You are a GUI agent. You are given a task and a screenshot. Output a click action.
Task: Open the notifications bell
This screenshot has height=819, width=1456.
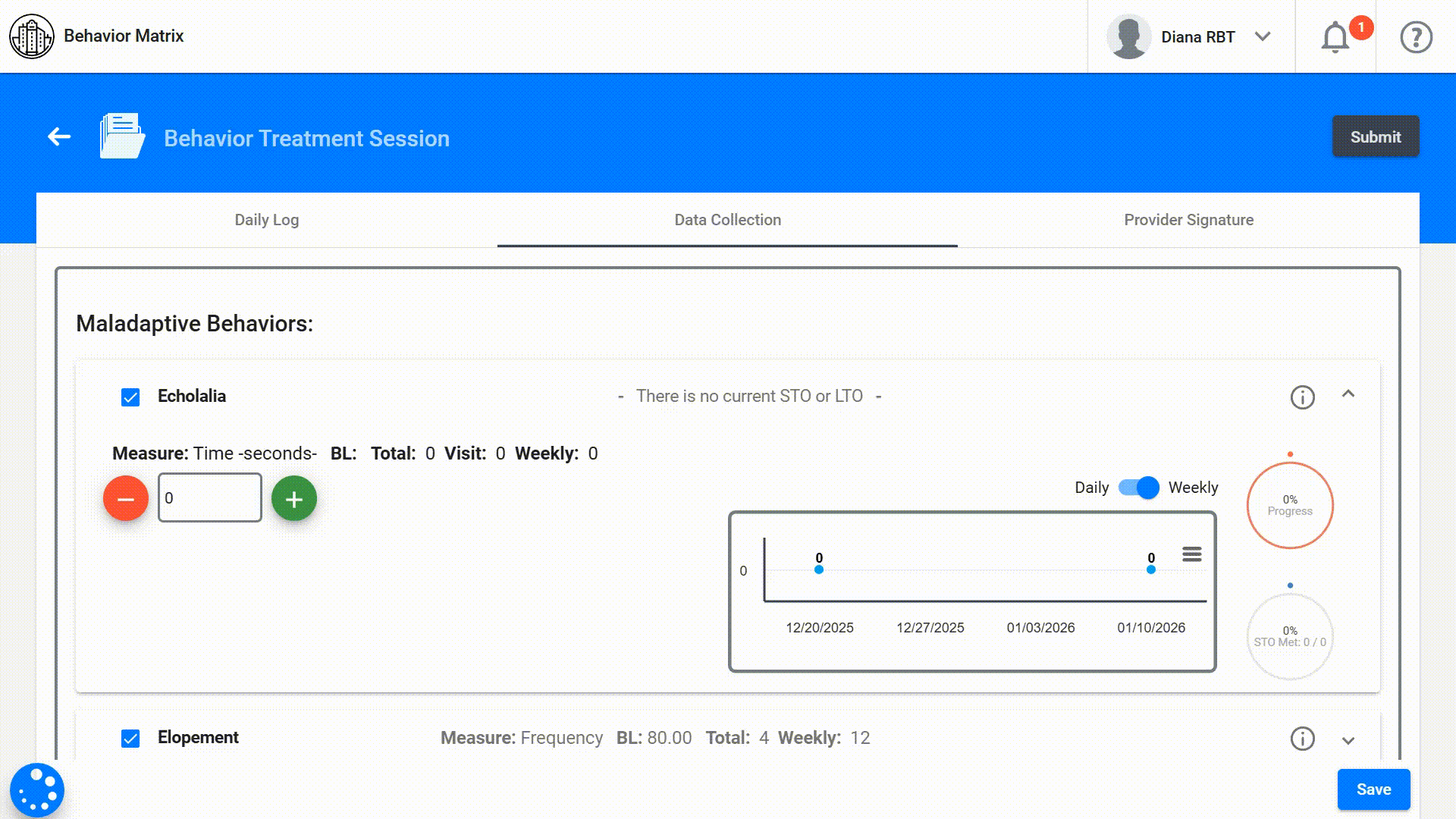1335,37
